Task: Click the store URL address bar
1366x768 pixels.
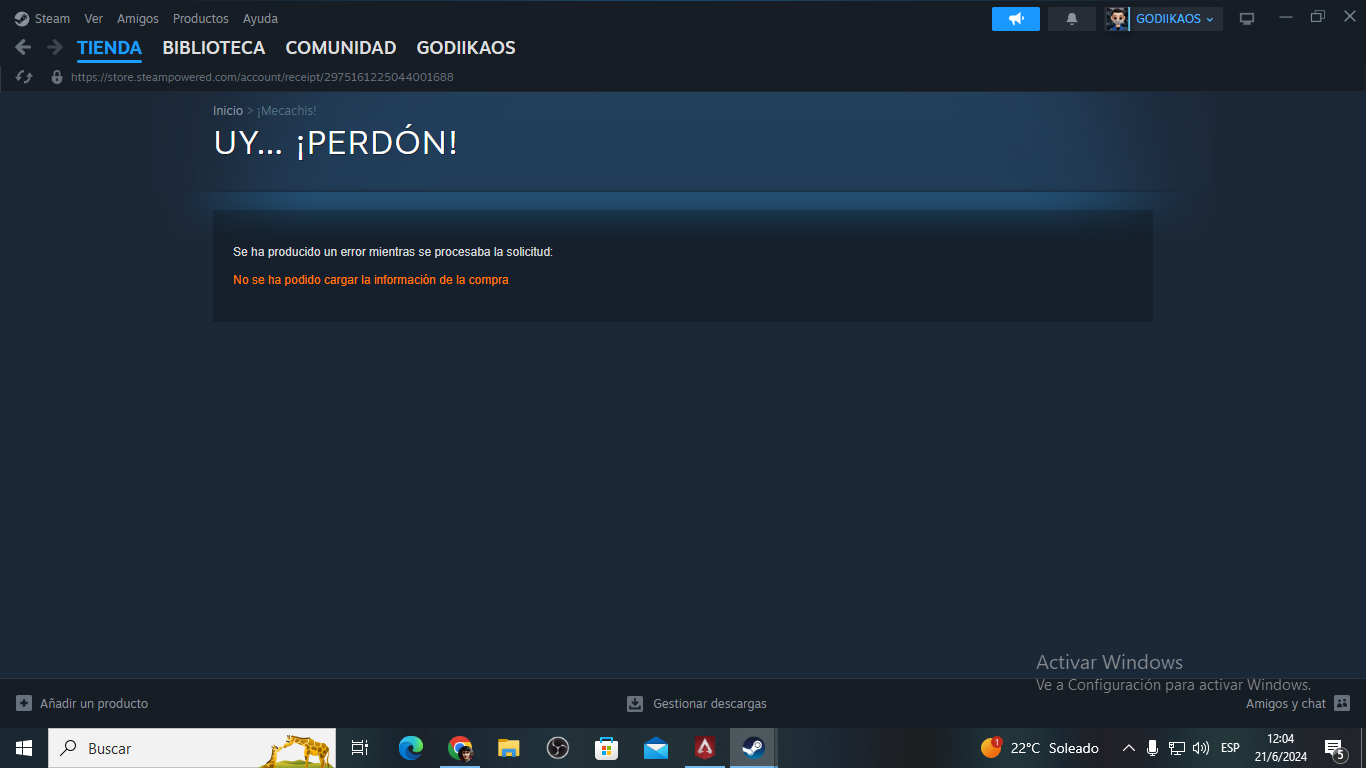Action: point(262,77)
